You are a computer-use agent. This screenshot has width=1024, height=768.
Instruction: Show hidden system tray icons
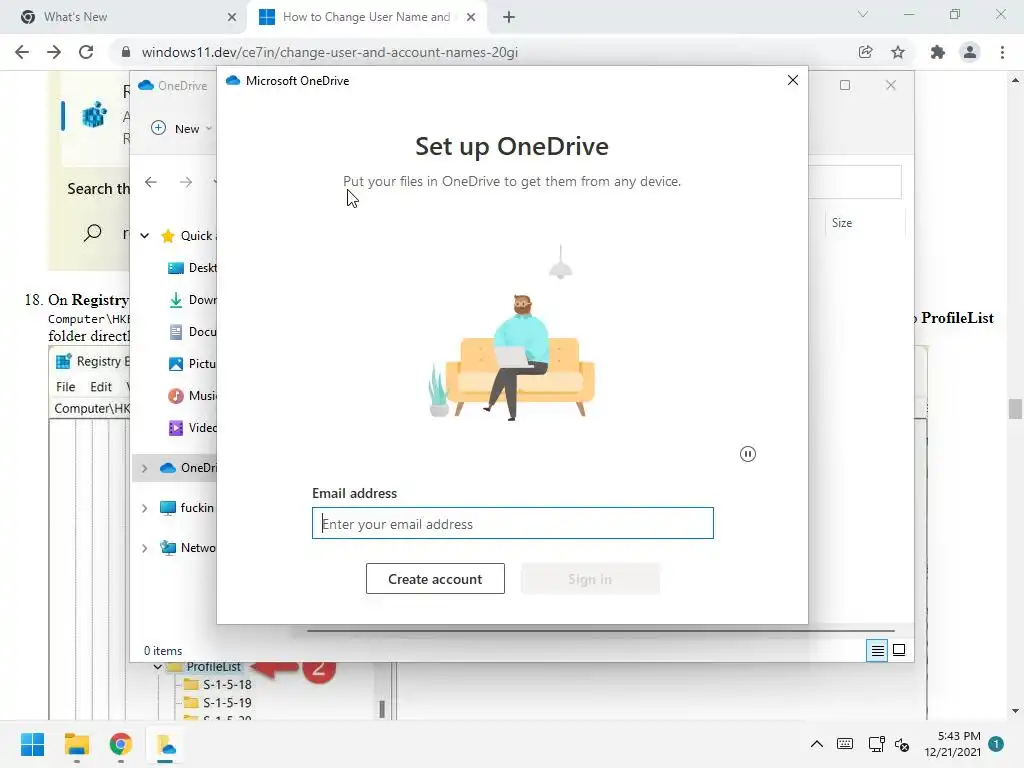tap(816, 744)
